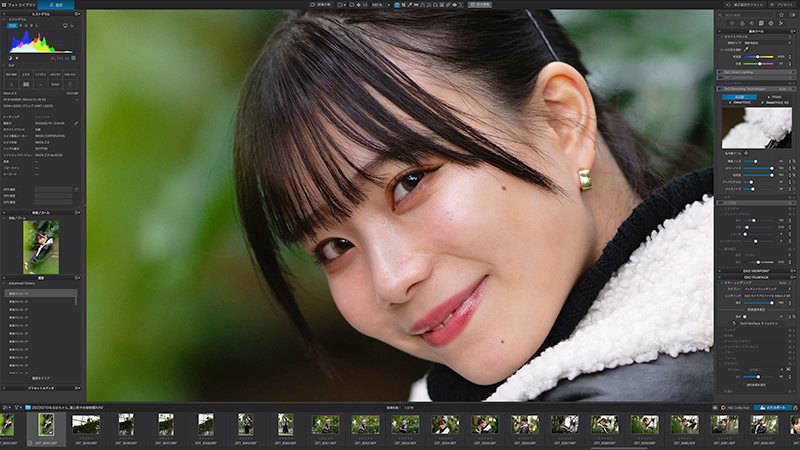
Task: Open the histogram panel menu icon
Action: pos(77,14)
